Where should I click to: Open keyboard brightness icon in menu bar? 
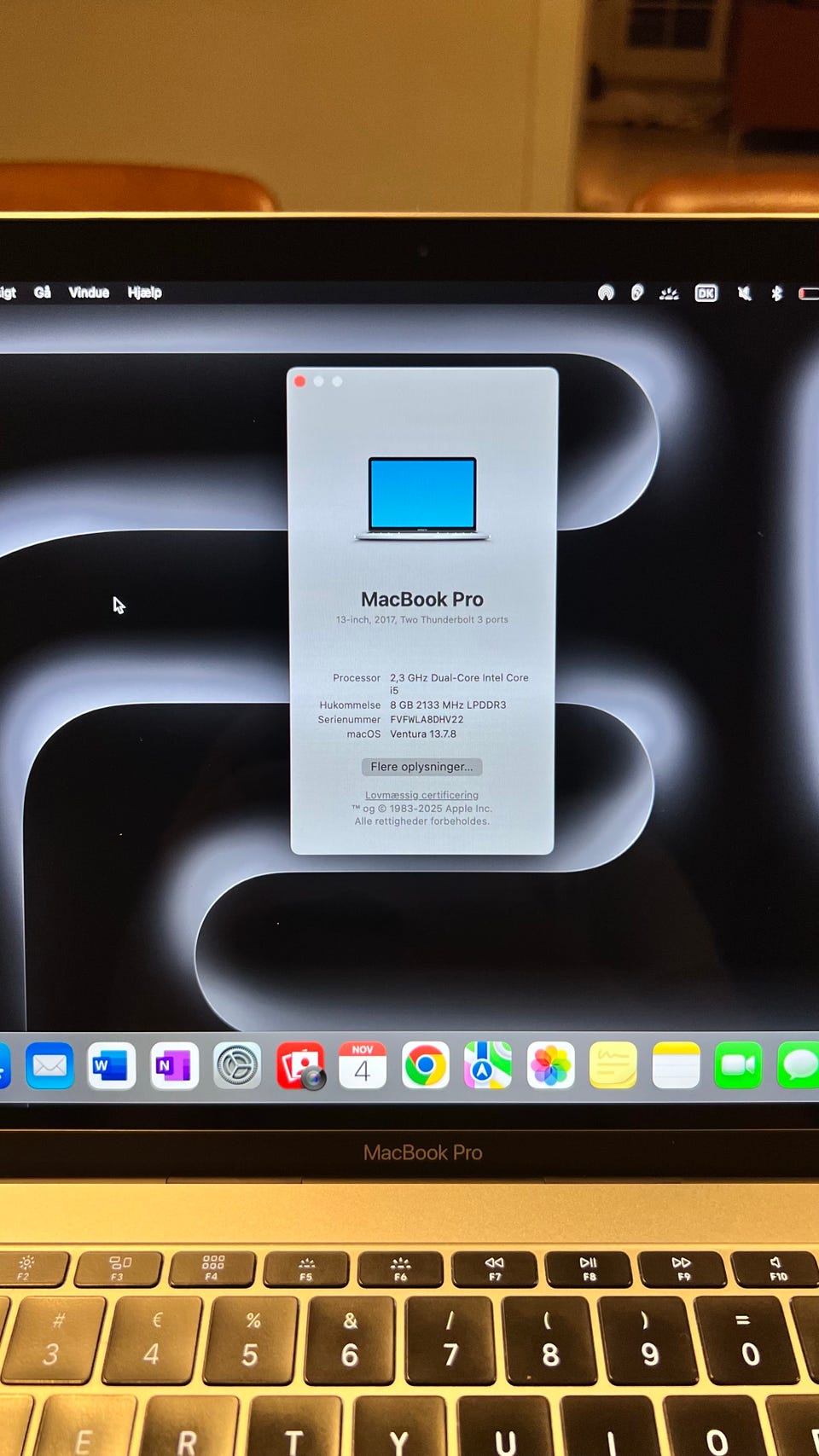point(670,293)
